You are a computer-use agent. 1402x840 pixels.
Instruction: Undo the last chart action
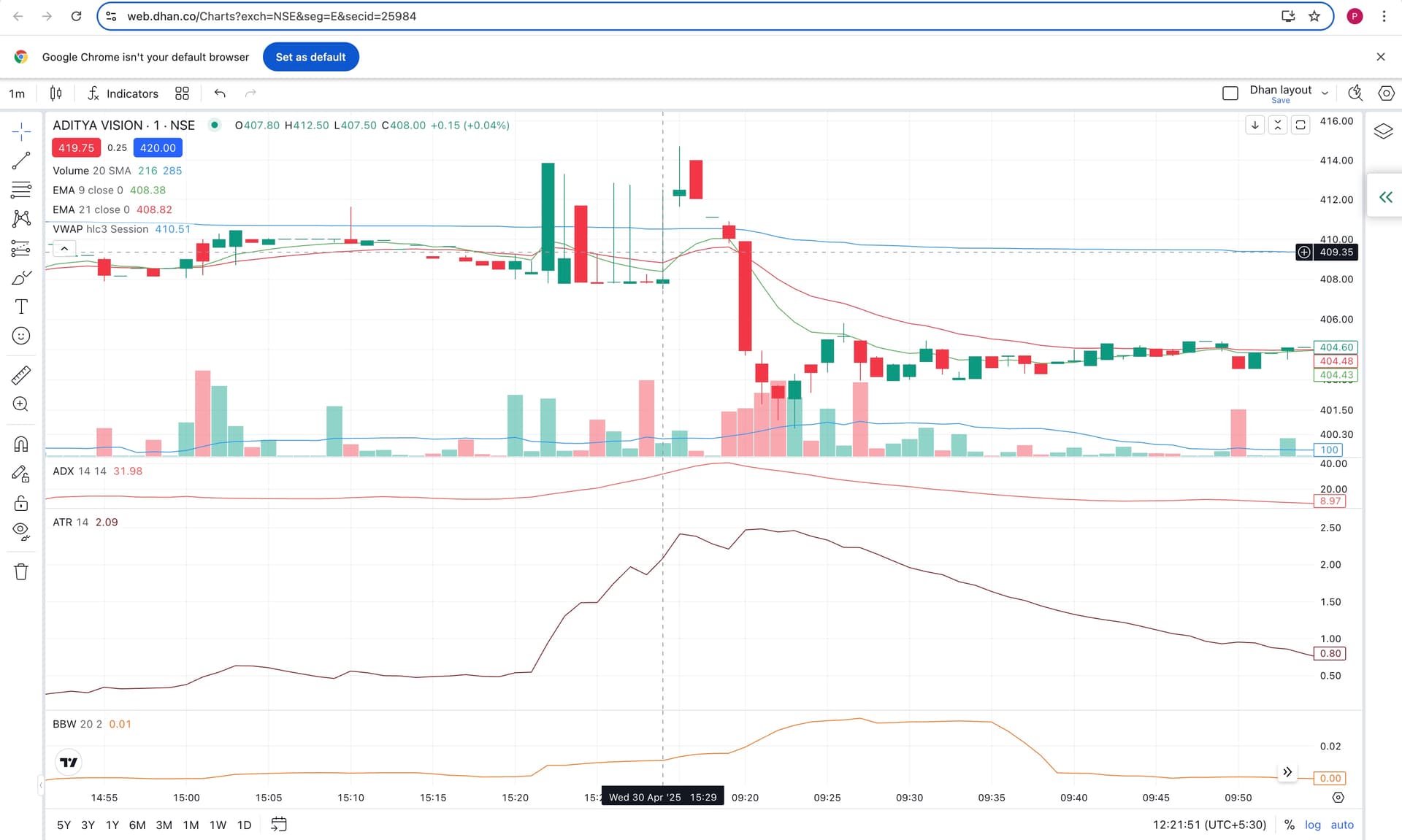(220, 93)
